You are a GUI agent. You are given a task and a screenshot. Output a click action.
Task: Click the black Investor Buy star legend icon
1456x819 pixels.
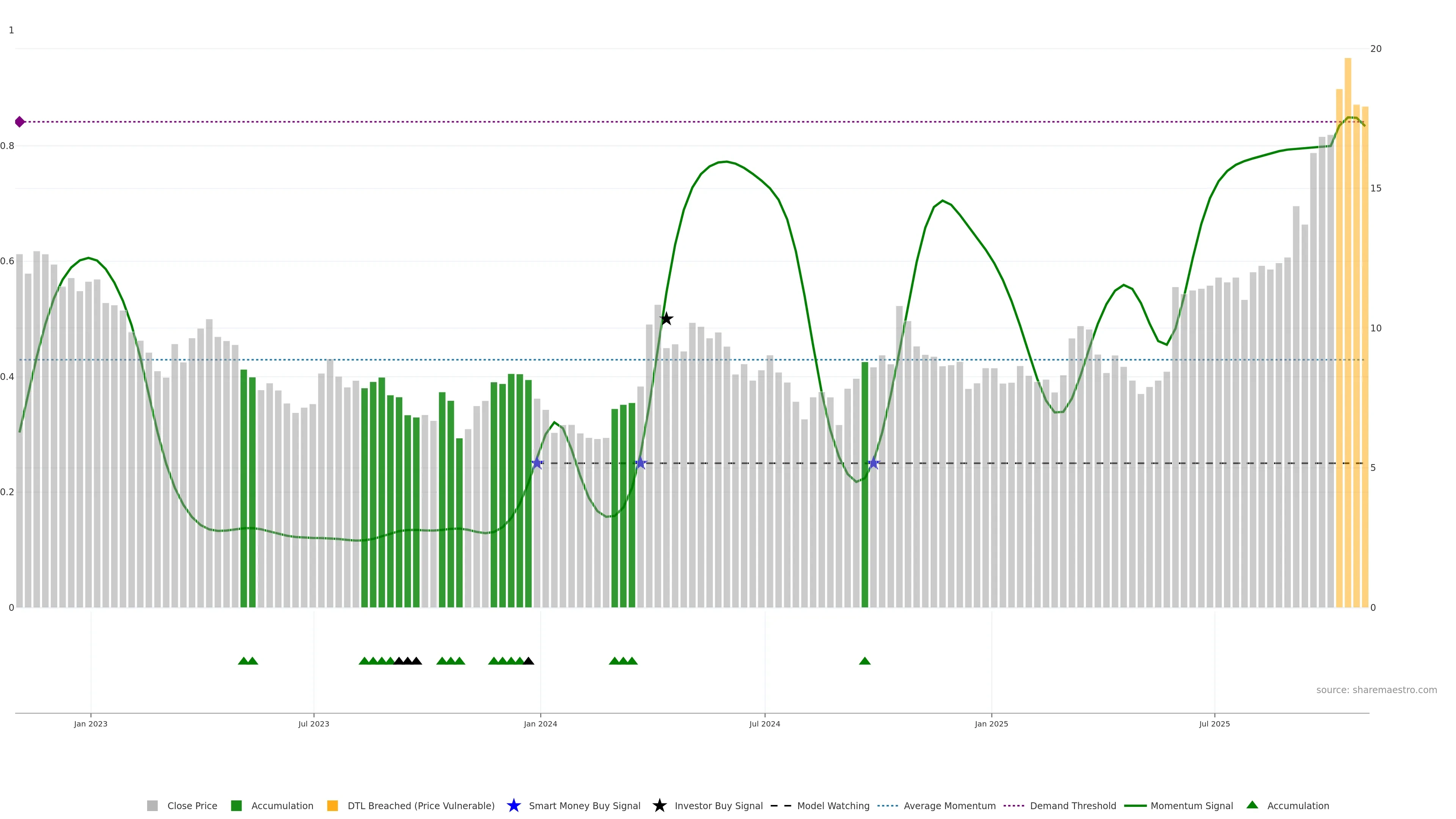click(x=659, y=805)
